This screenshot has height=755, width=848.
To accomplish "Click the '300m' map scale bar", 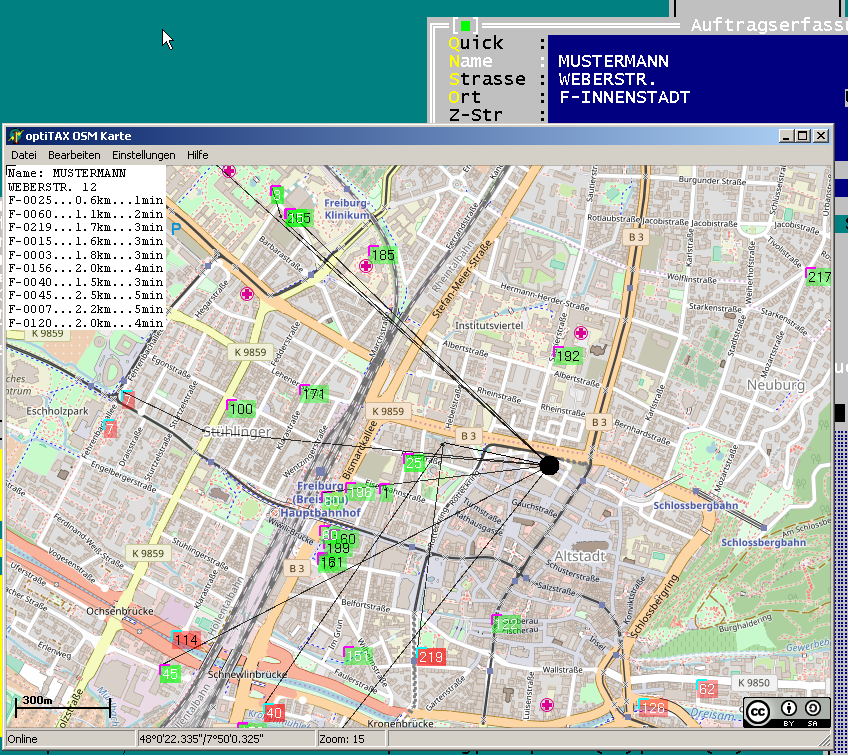I will point(63,706).
